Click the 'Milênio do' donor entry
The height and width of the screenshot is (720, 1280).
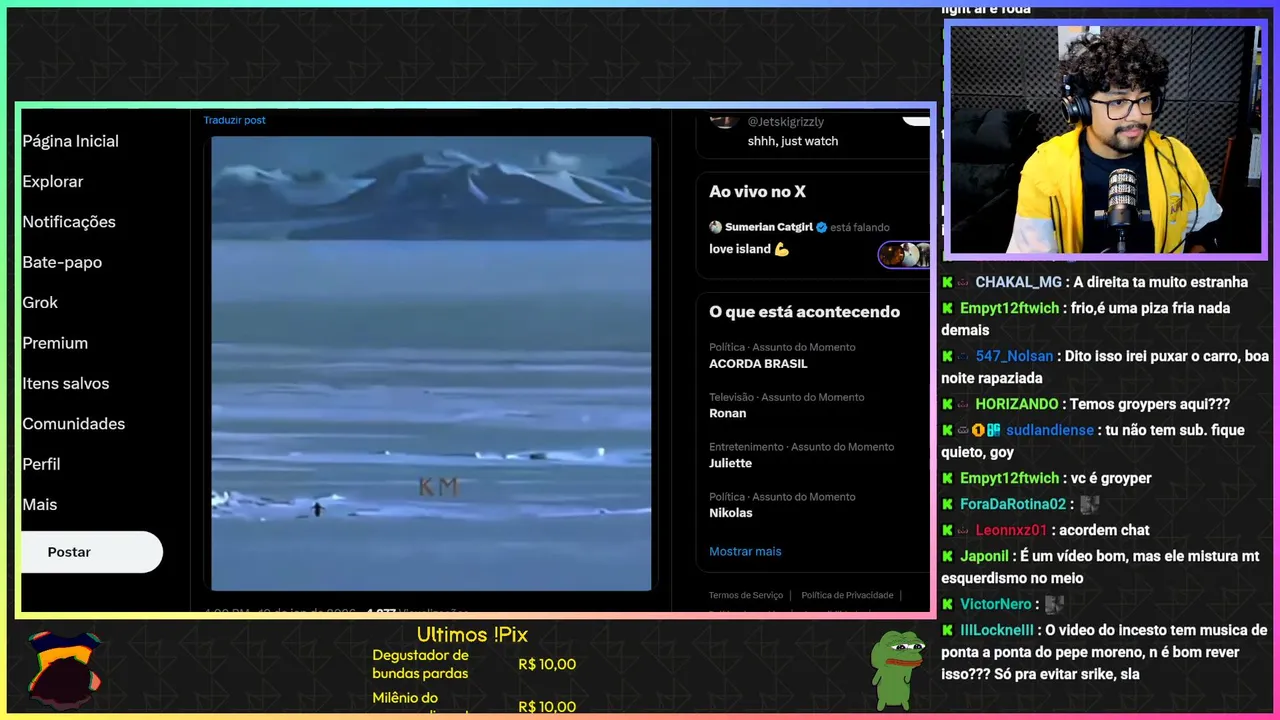[x=405, y=698]
